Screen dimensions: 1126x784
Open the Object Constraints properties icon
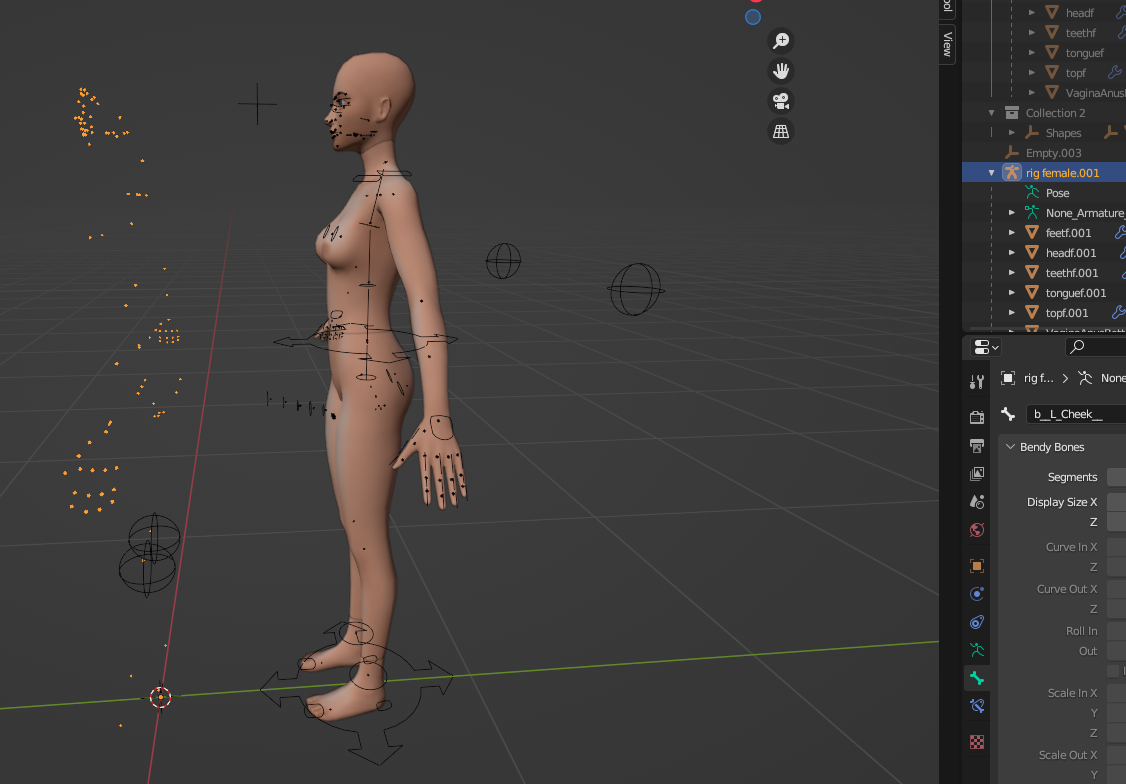pyautogui.click(x=977, y=622)
